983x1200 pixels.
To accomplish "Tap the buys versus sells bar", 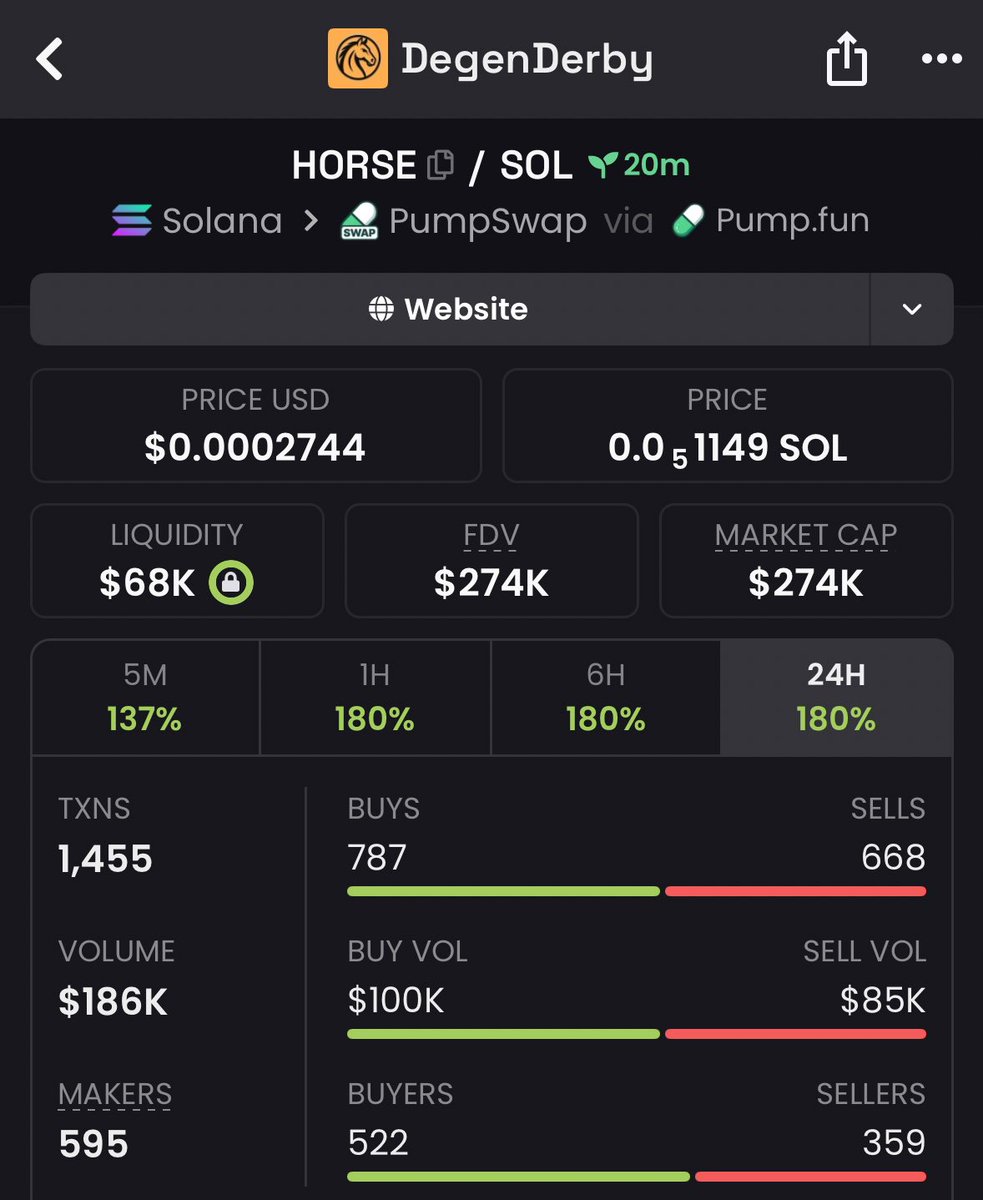I will pos(637,891).
